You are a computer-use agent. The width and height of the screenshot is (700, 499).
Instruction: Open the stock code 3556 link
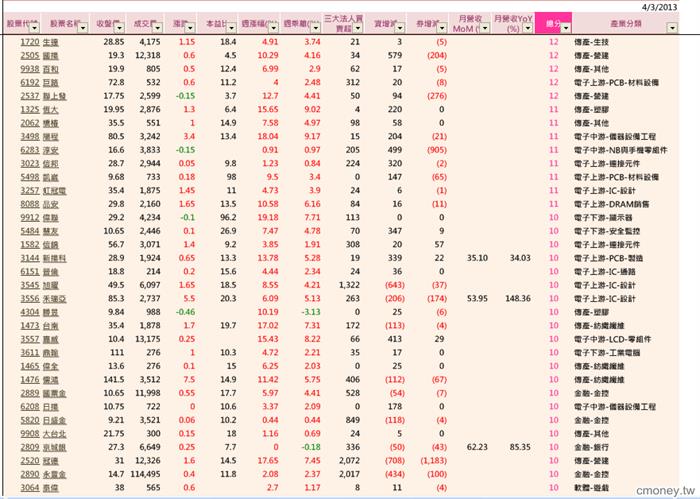point(30,299)
